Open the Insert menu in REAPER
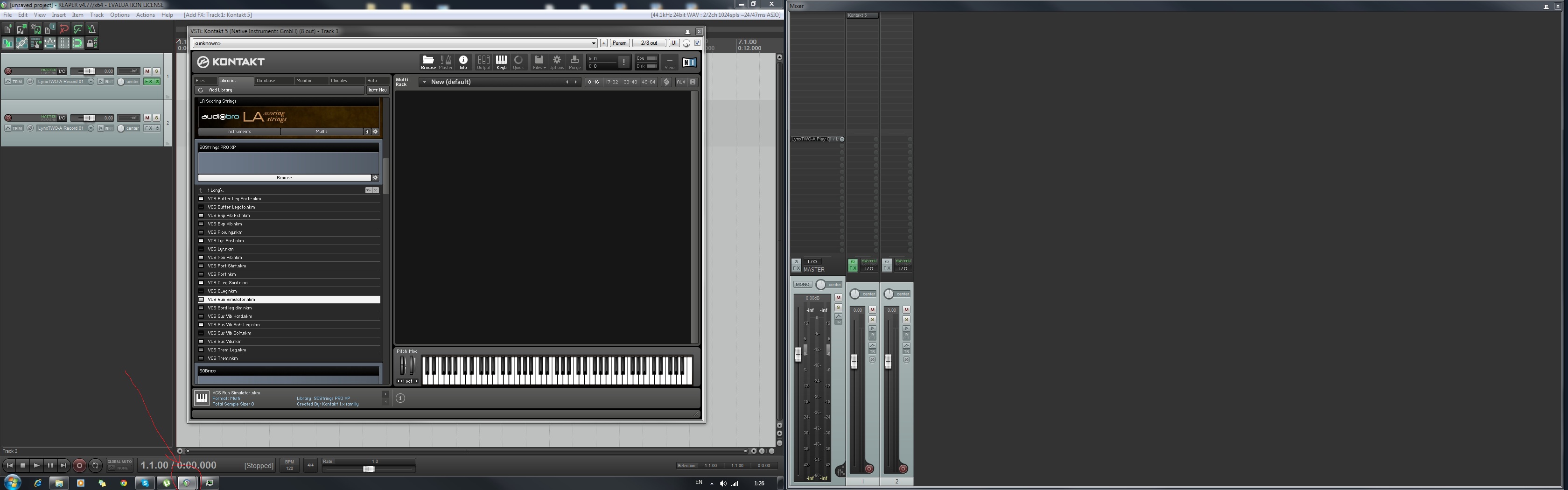1568x490 pixels. point(59,14)
